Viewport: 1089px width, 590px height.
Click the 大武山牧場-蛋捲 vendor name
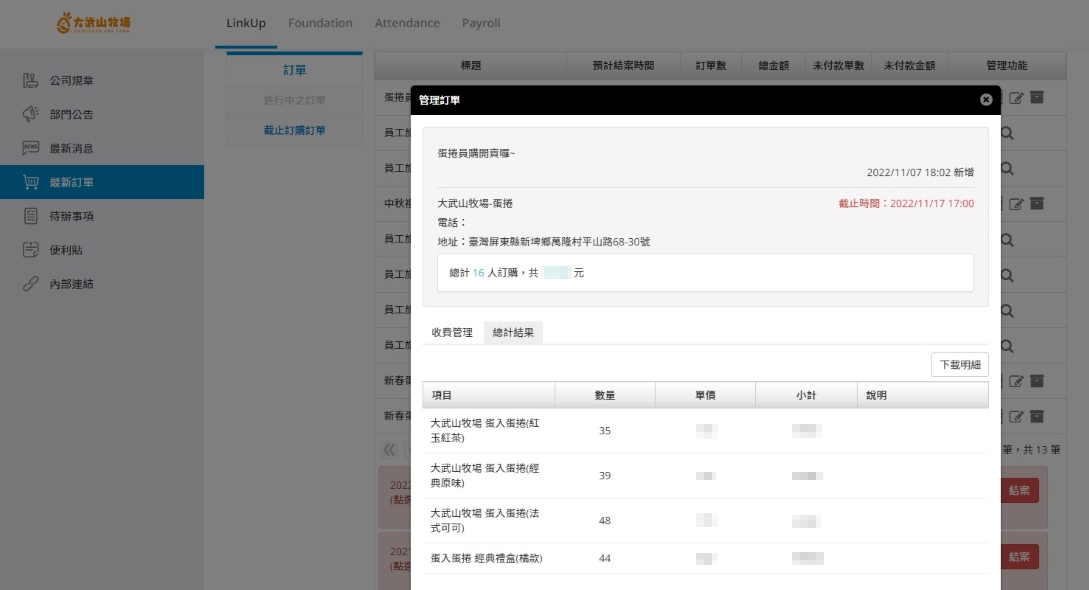click(x=475, y=203)
